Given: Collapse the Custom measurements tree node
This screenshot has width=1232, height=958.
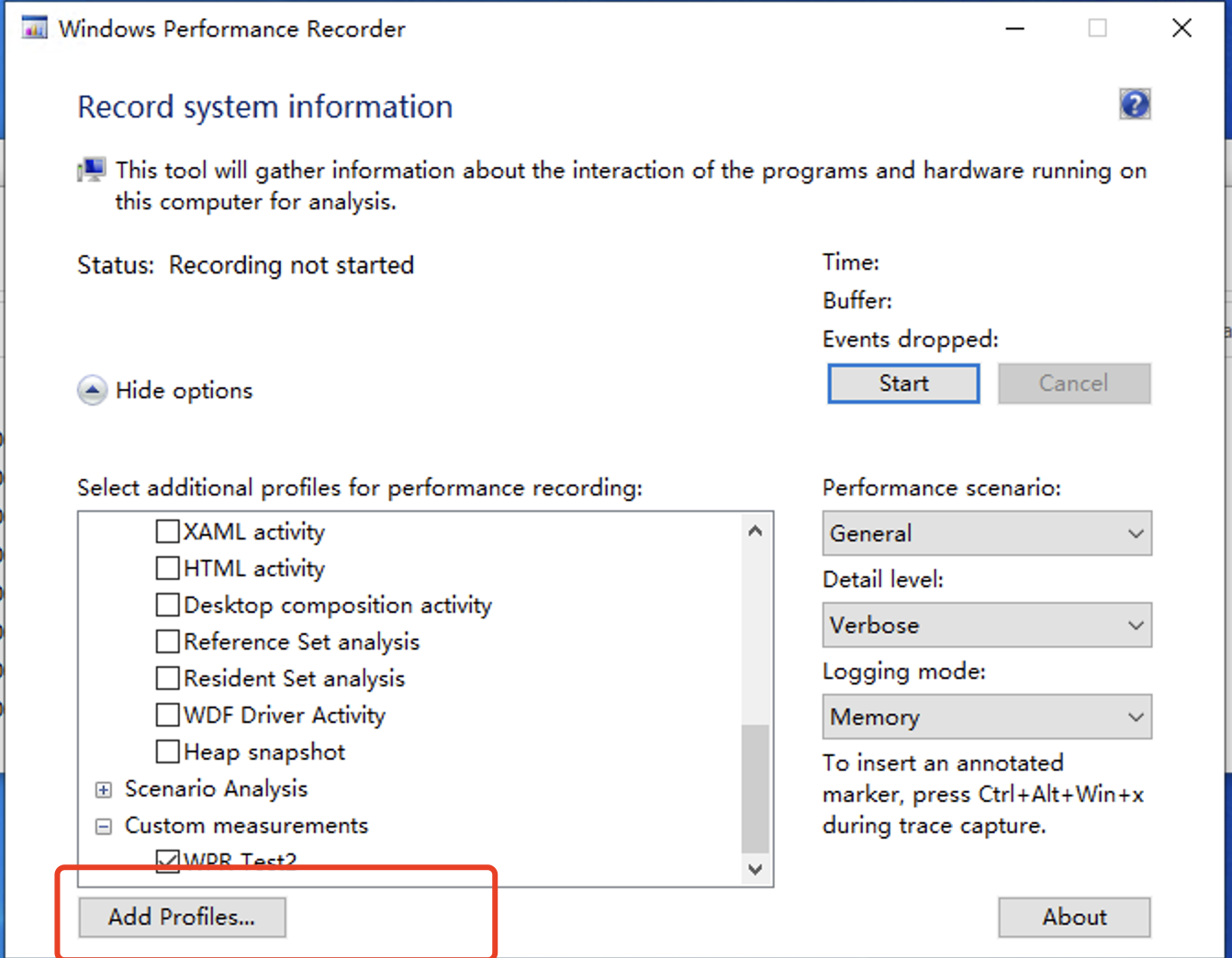Looking at the screenshot, I should (x=104, y=827).
